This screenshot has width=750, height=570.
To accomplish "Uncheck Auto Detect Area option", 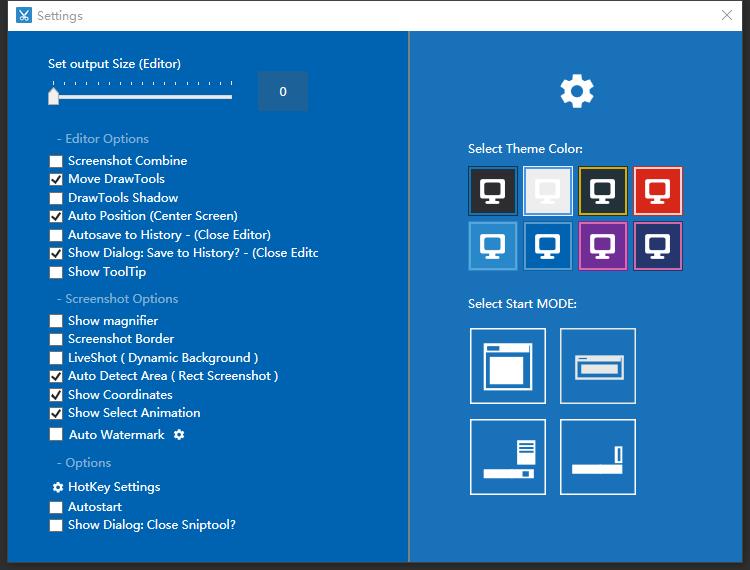I will coord(56,376).
